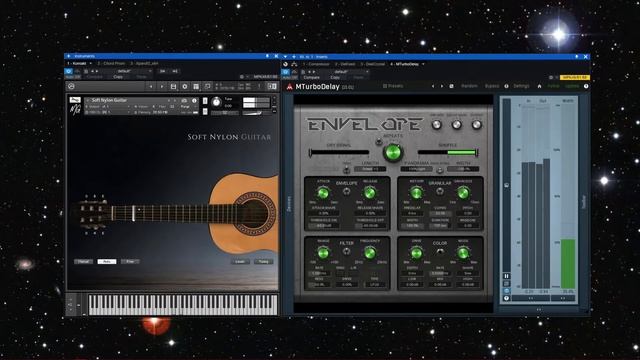Open the MTurboDelay help question mark icon in its toolbar
Viewport: 640px width, 360px height.
click(x=587, y=86)
